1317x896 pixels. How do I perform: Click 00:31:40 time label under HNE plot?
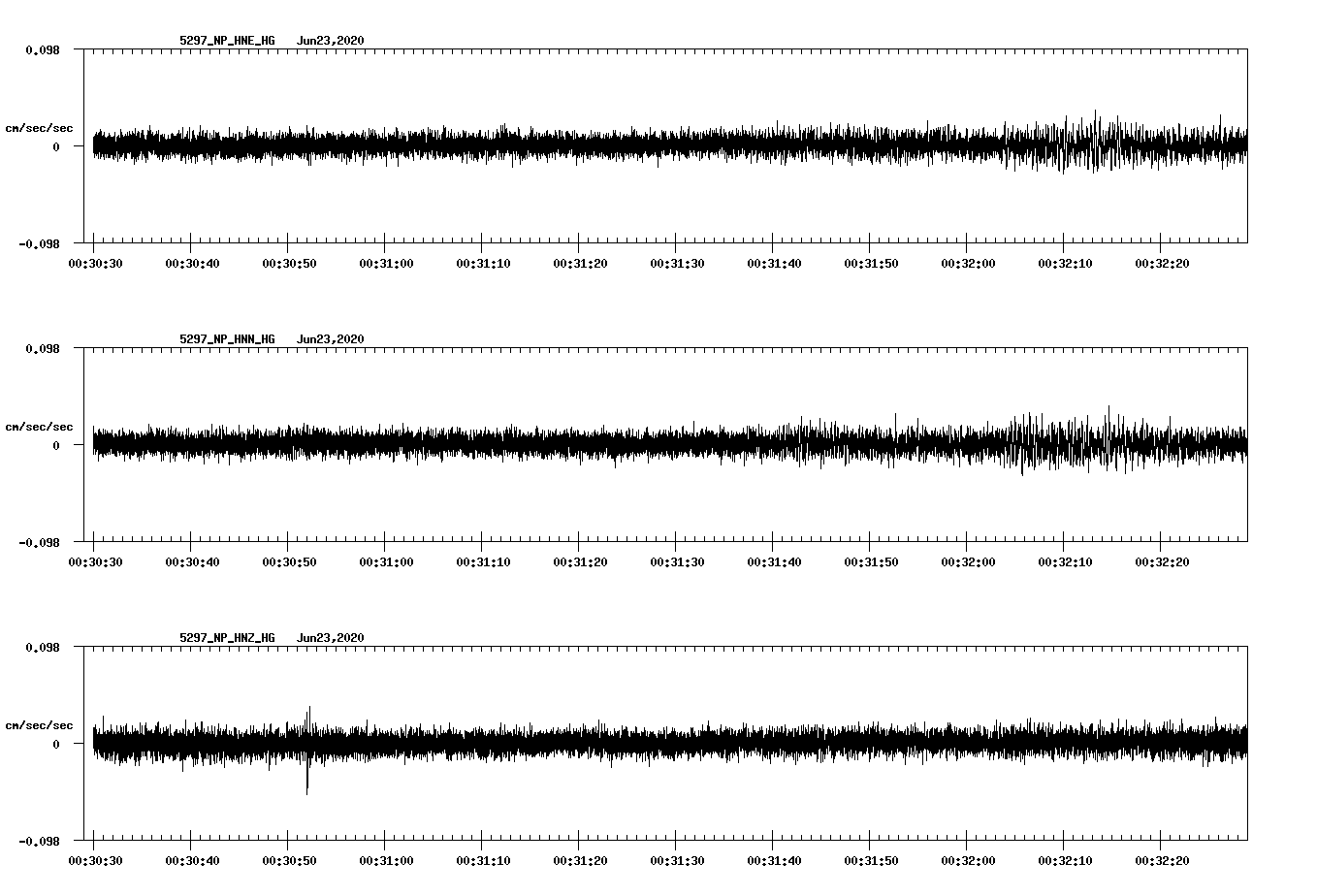774,263
